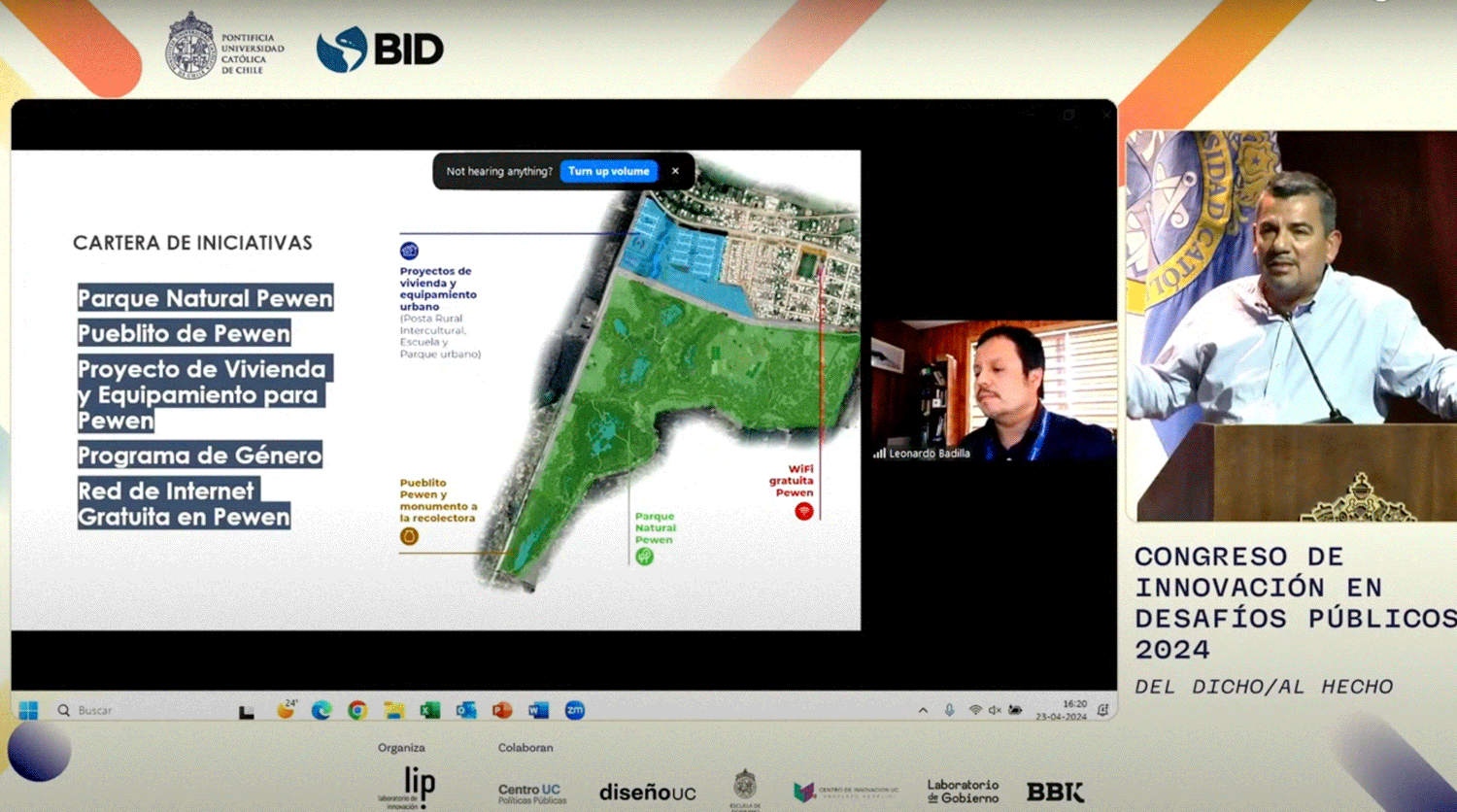Open Excel from the taskbar
This screenshot has height=812, width=1457.
pyautogui.click(x=430, y=710)
